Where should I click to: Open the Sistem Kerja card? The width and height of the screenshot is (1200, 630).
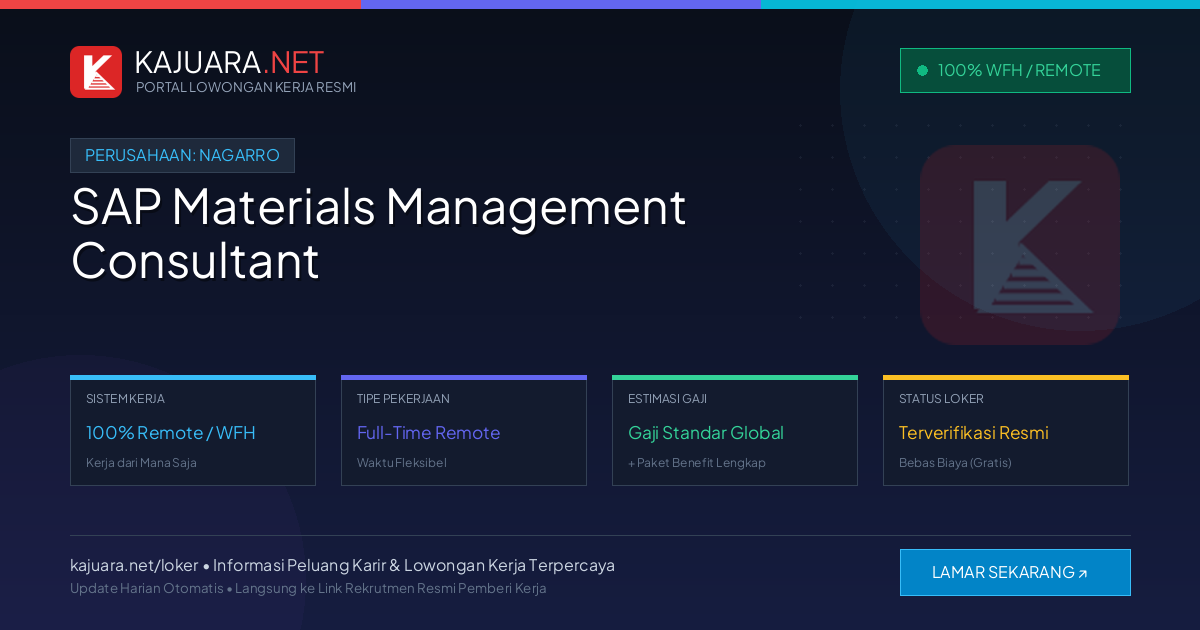[193, 431]
